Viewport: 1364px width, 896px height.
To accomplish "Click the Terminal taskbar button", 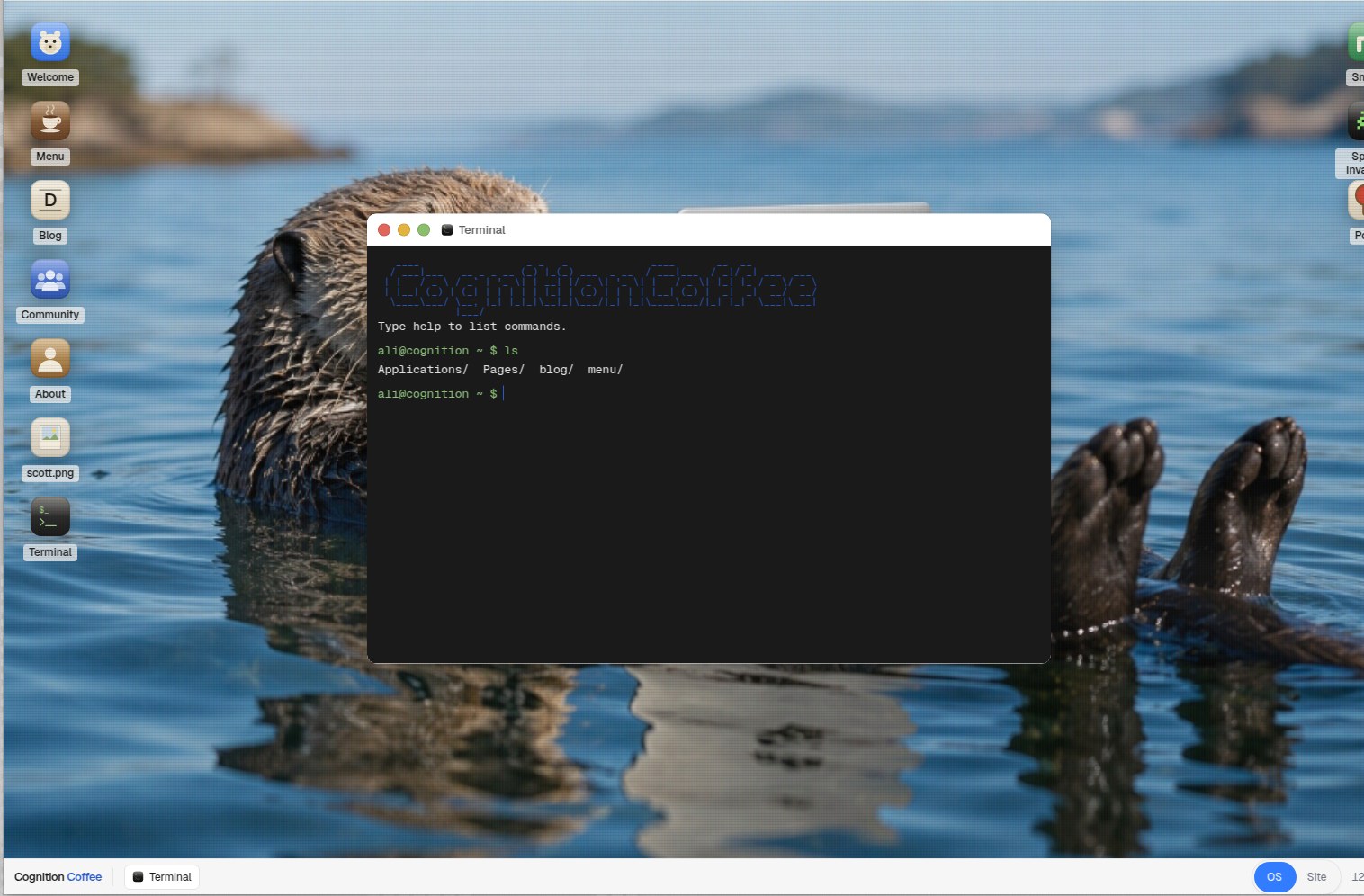I will pyautogui.click(x=162, y=877).
